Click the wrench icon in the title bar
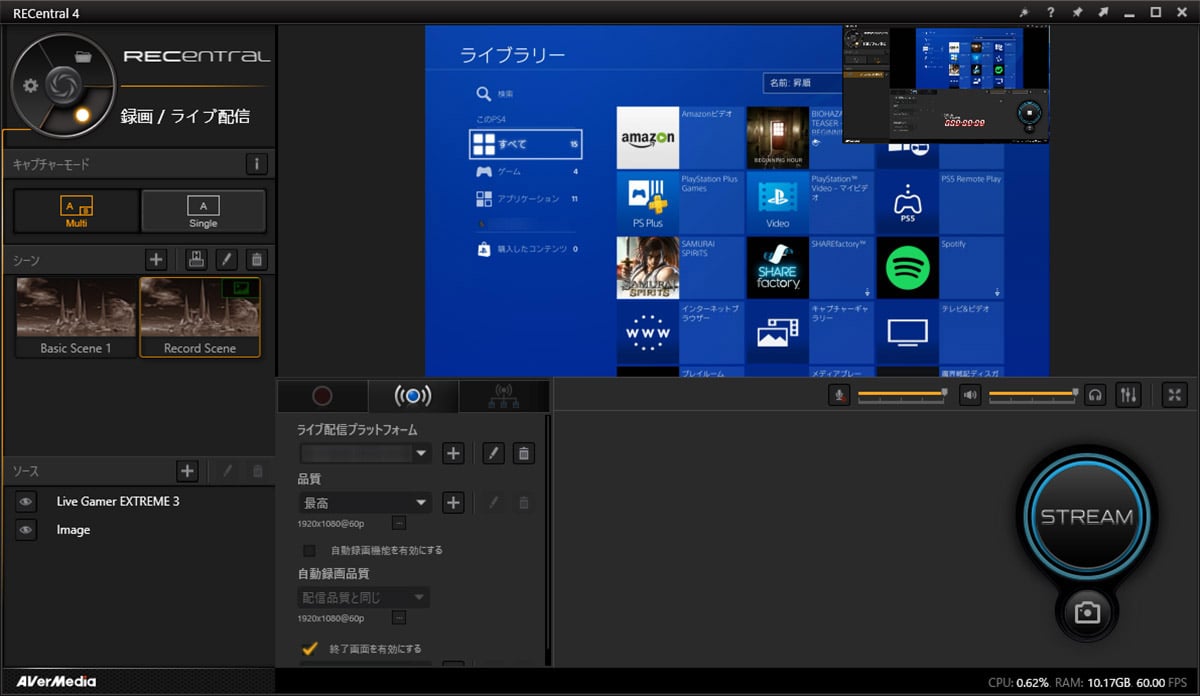The width and height of the screenshot is (1200, 696). [1024, 12]
